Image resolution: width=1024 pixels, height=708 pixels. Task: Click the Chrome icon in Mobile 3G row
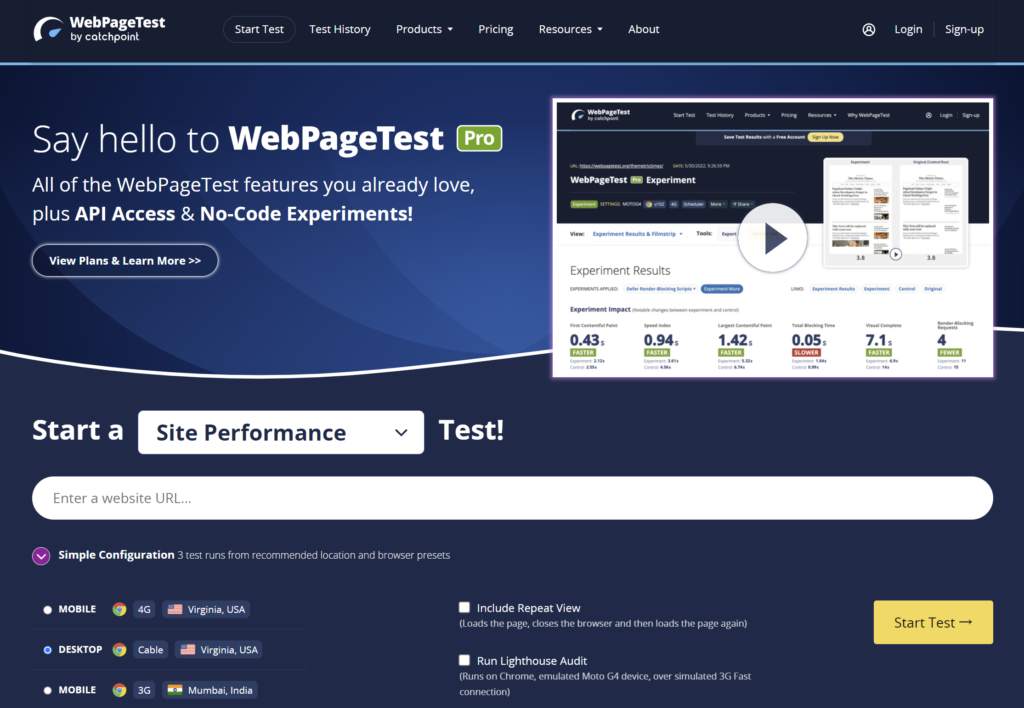pyautogui.click(x=119, y=690)
